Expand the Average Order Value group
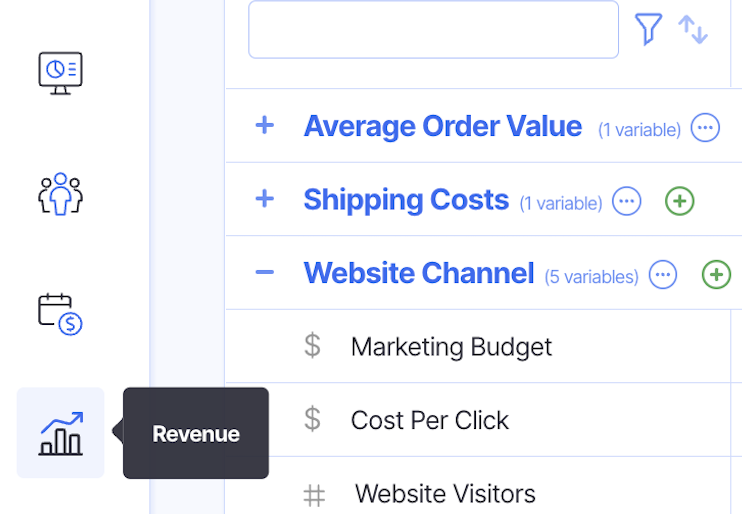This screenshot has height=514, width=742. 264,126
